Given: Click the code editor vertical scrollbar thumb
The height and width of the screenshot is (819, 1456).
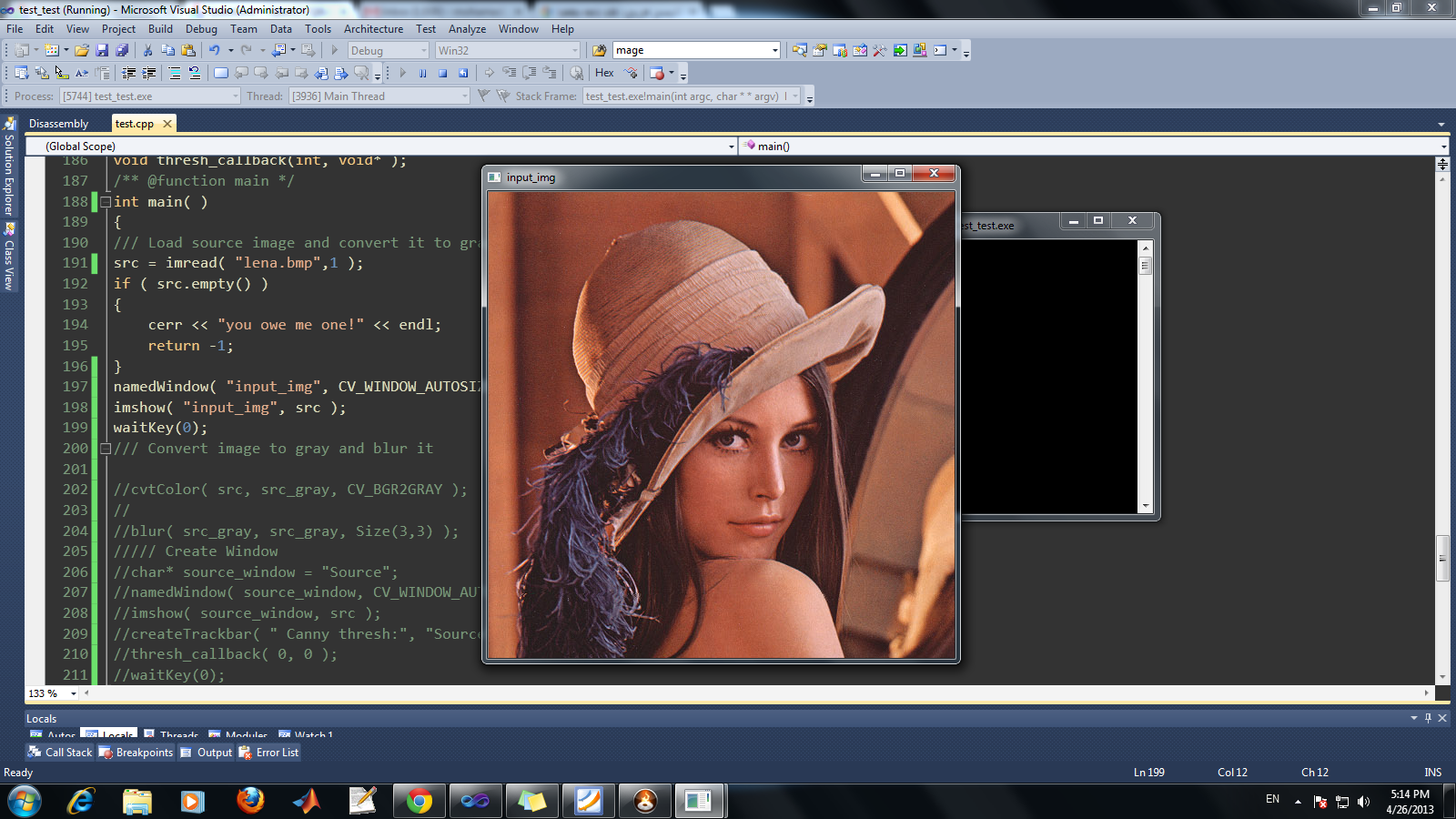Looking at the screenshot, I should (x=1442, y=557).
